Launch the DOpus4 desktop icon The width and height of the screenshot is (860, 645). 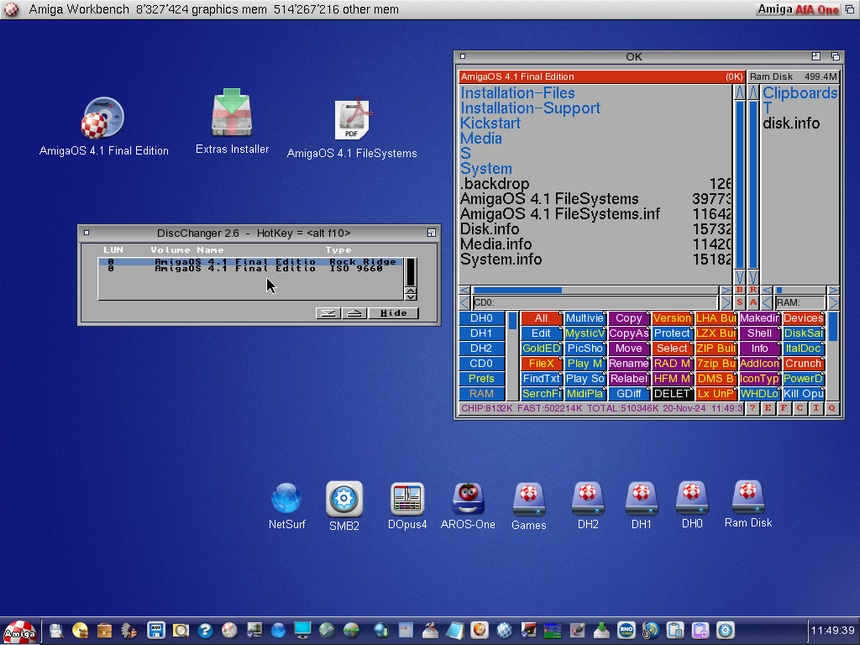(407, 499)
